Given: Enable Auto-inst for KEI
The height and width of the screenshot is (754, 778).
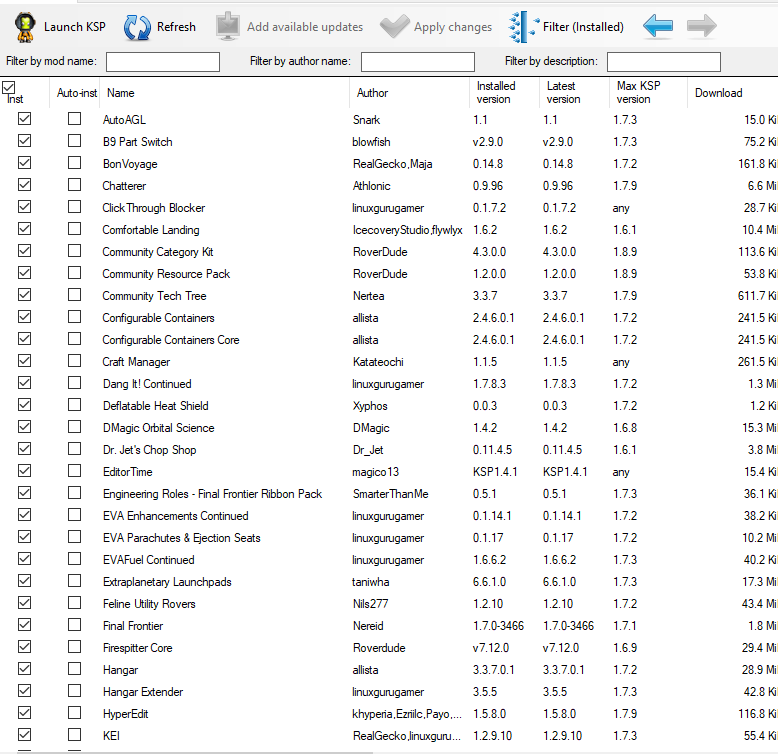Looking at the screenshot, I should pos(74,735).
